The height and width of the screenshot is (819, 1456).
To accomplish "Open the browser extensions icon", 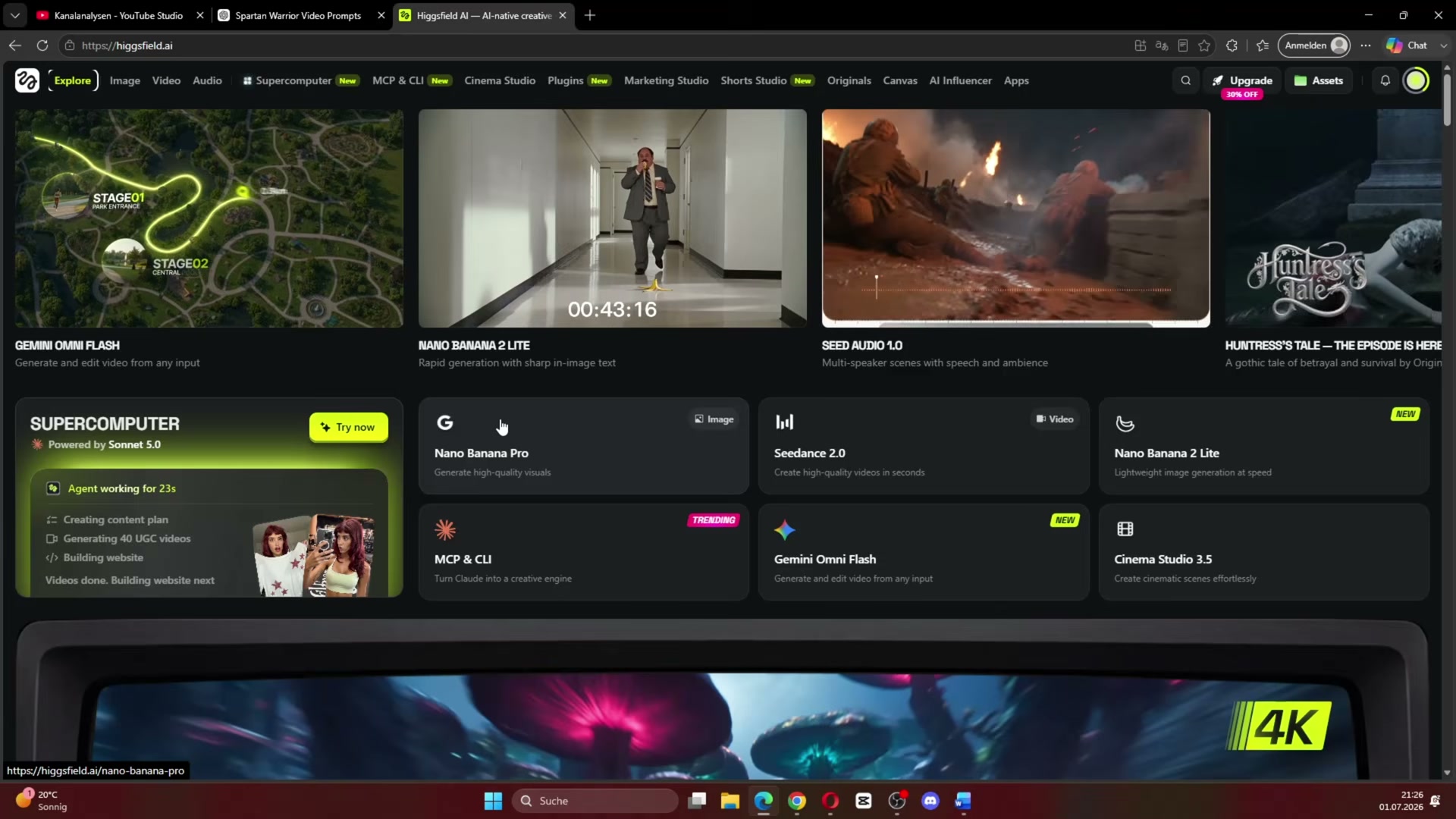I will (x=1232, y=45).
